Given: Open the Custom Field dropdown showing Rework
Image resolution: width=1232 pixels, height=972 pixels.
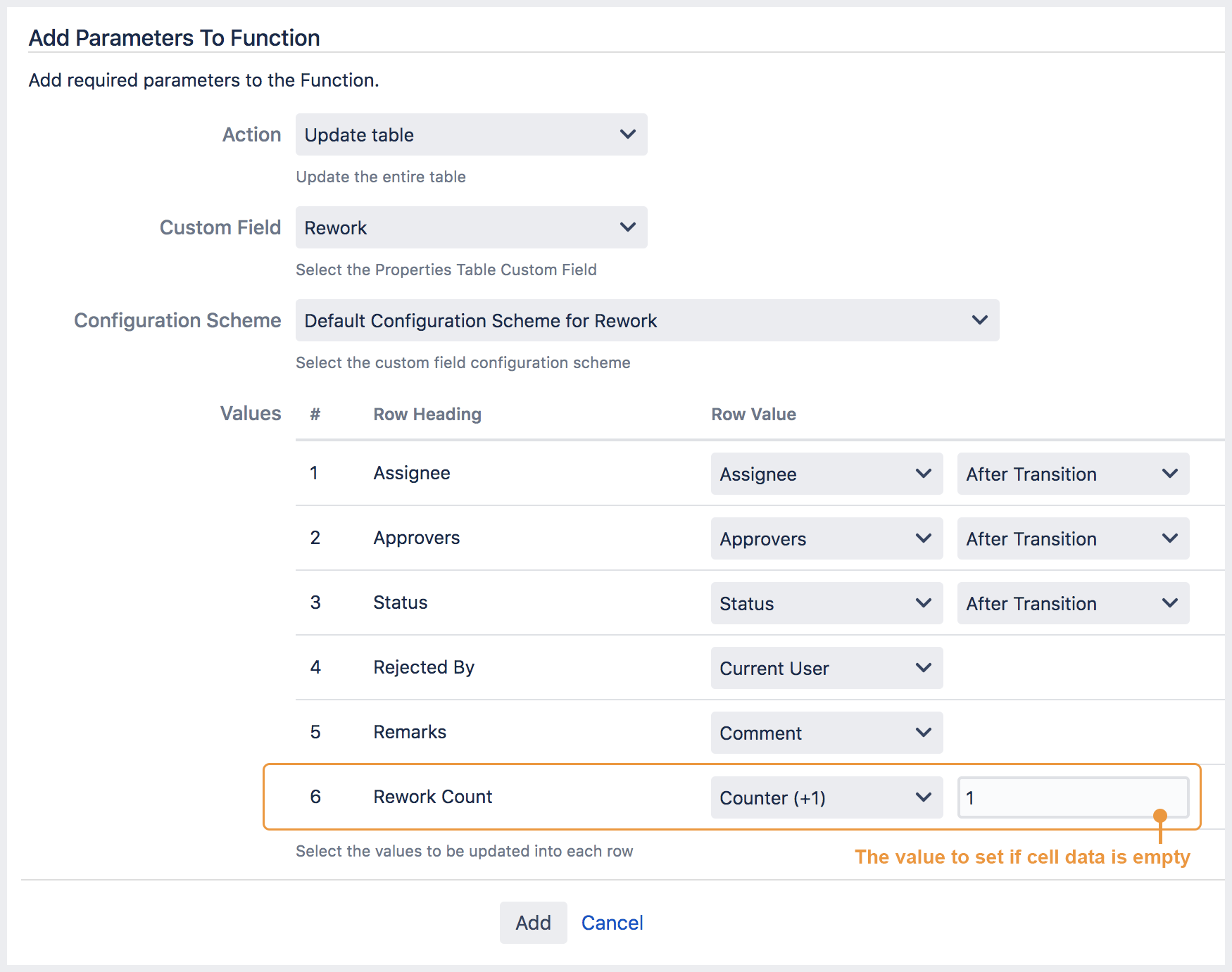Looking at the screenshot, I should 471,227.
